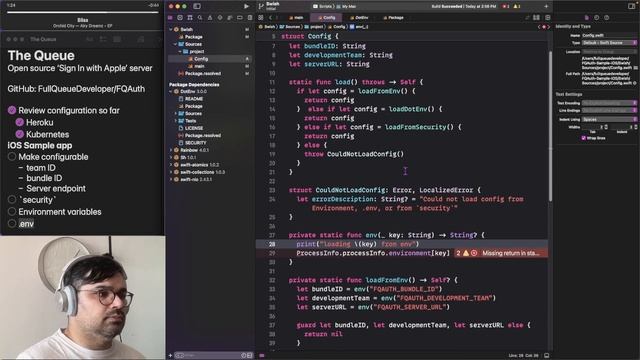Seek in the music player progress bar
Image resolution: width=640 pixels, height=360 pixels.
tap(83, 13)
